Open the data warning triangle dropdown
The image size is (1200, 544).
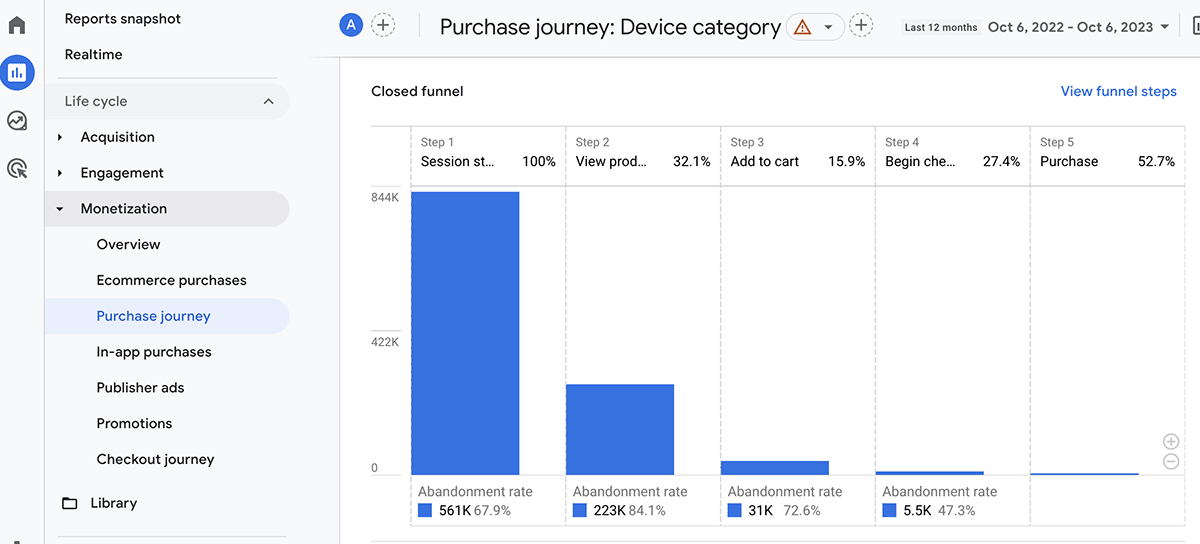click(815, 27)
